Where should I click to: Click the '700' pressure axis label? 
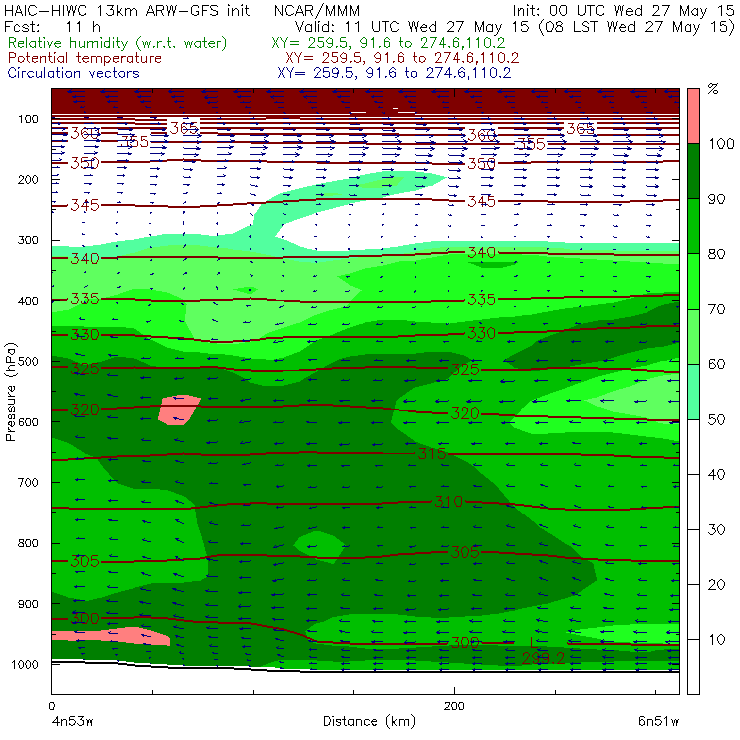28,483
